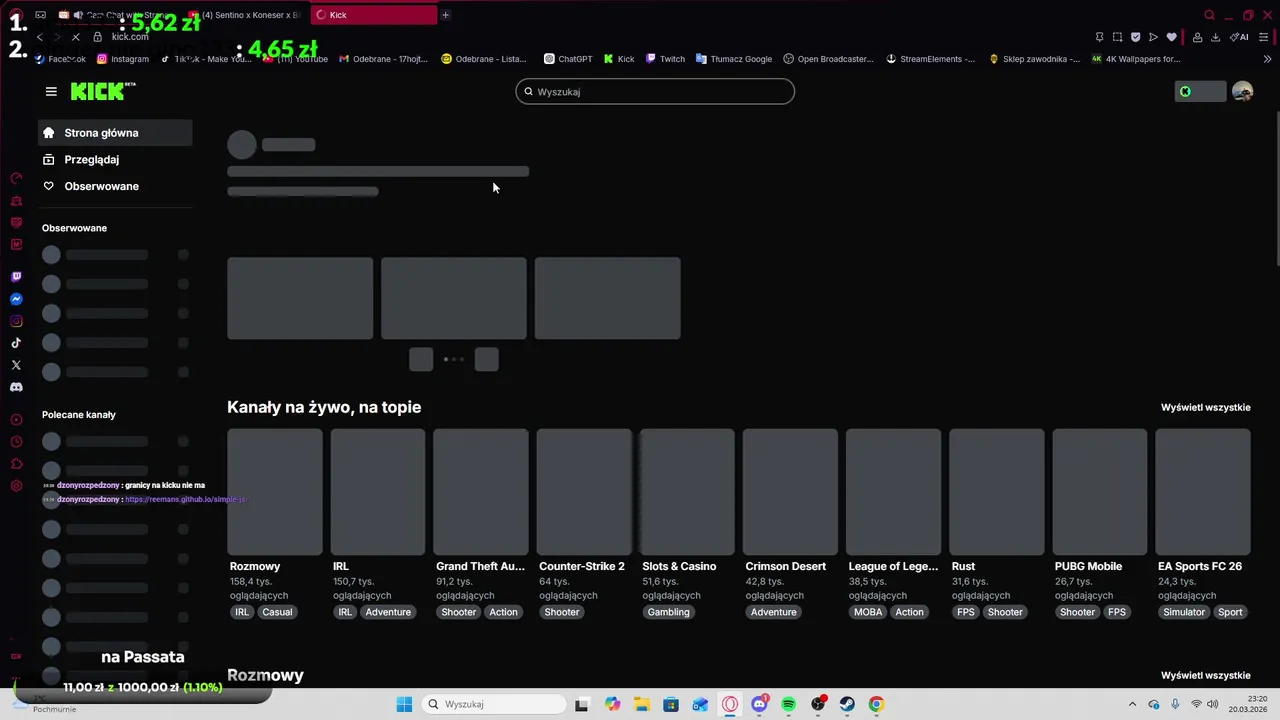Open the 4K Wallpapers bookmark
1280x720 pixels.
pyautogui.click(x=1135, y=59)
